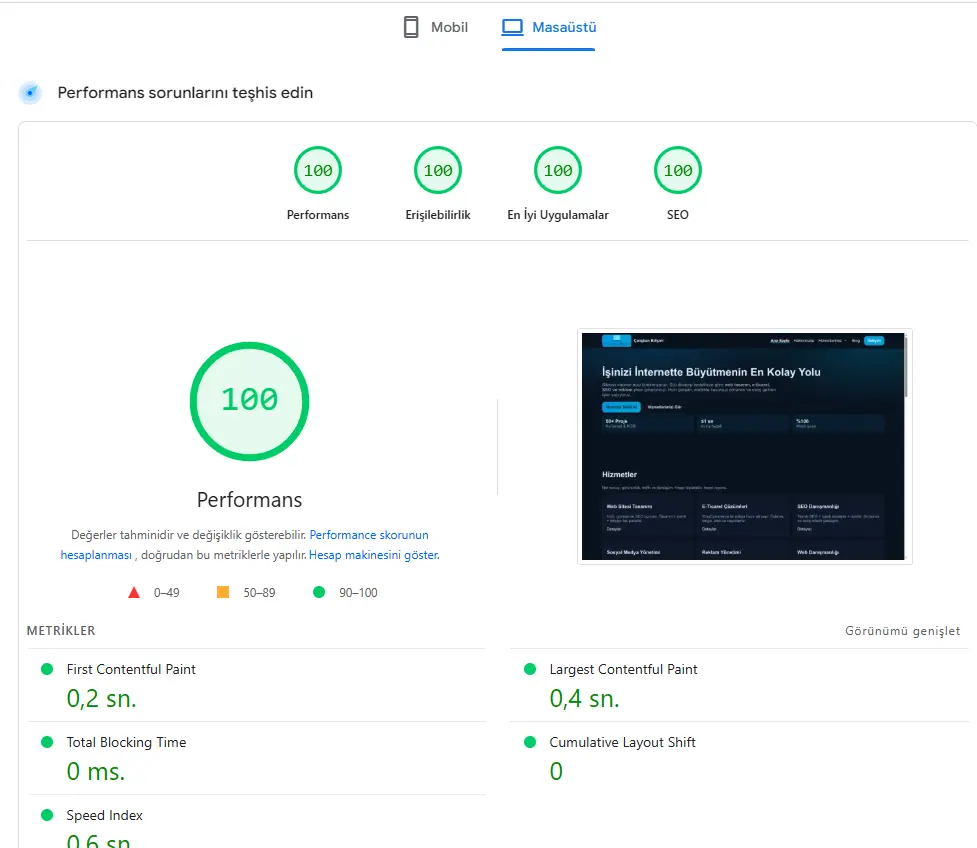Image resolution: width=977 pixels, height=848 pixels.
Task: Click the Speed Index metric label
Action: click(x=105, y=815)
